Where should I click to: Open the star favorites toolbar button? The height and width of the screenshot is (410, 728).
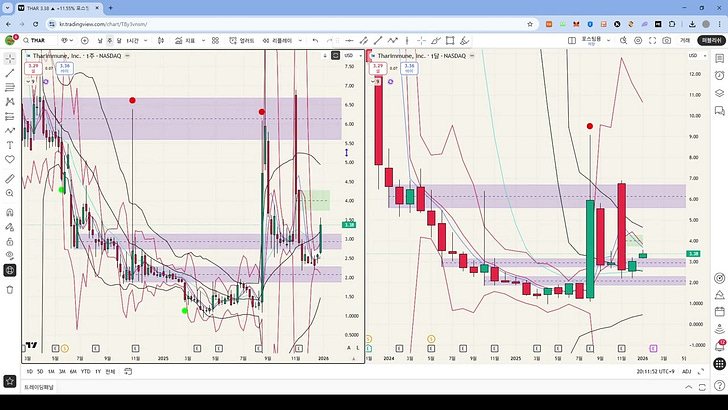pyautogui.click(x=10, y=381)
